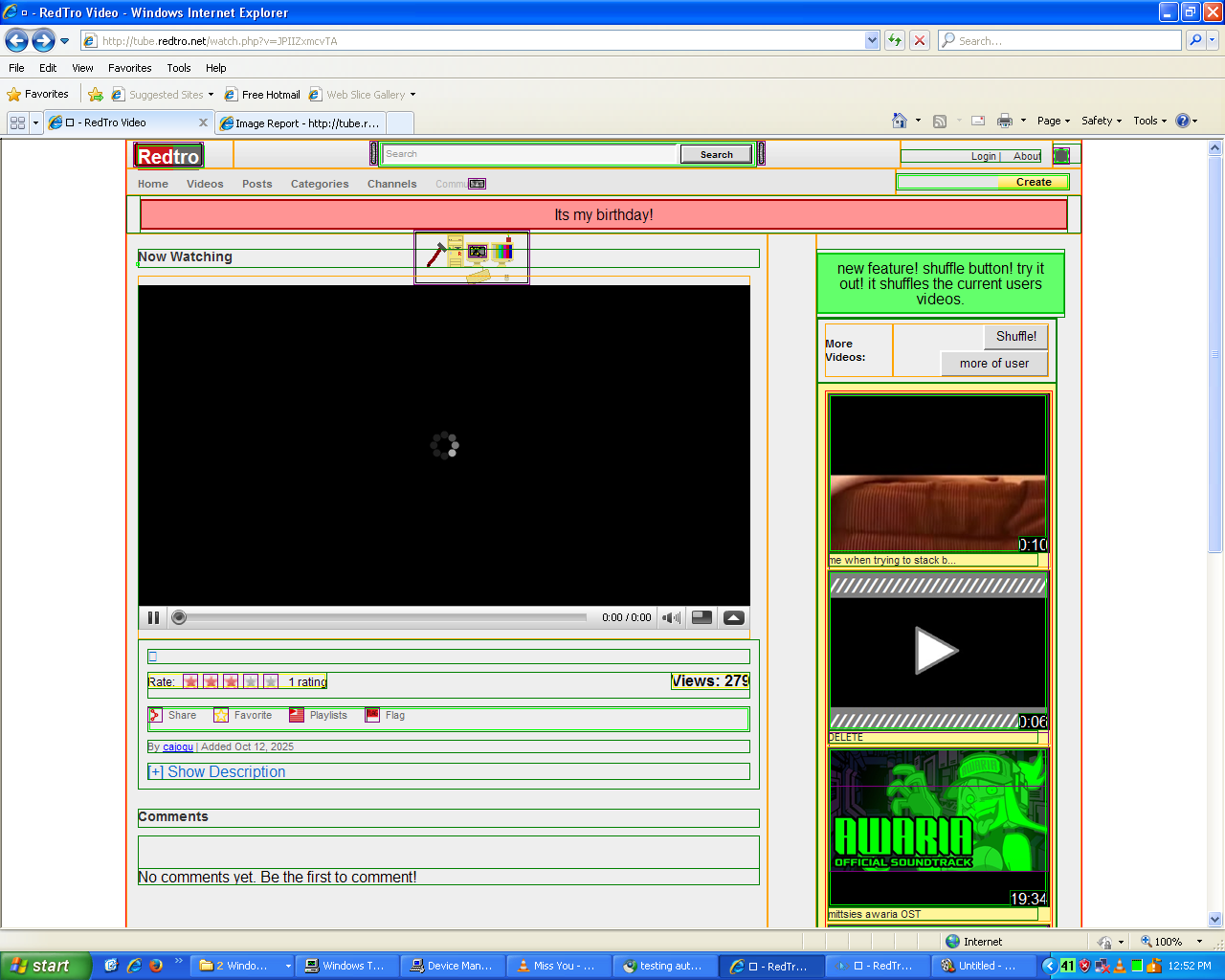The width and height of the screenshot is (1225, 980).
Task: Click the Share icon below the video
Action: pos(156,715)
